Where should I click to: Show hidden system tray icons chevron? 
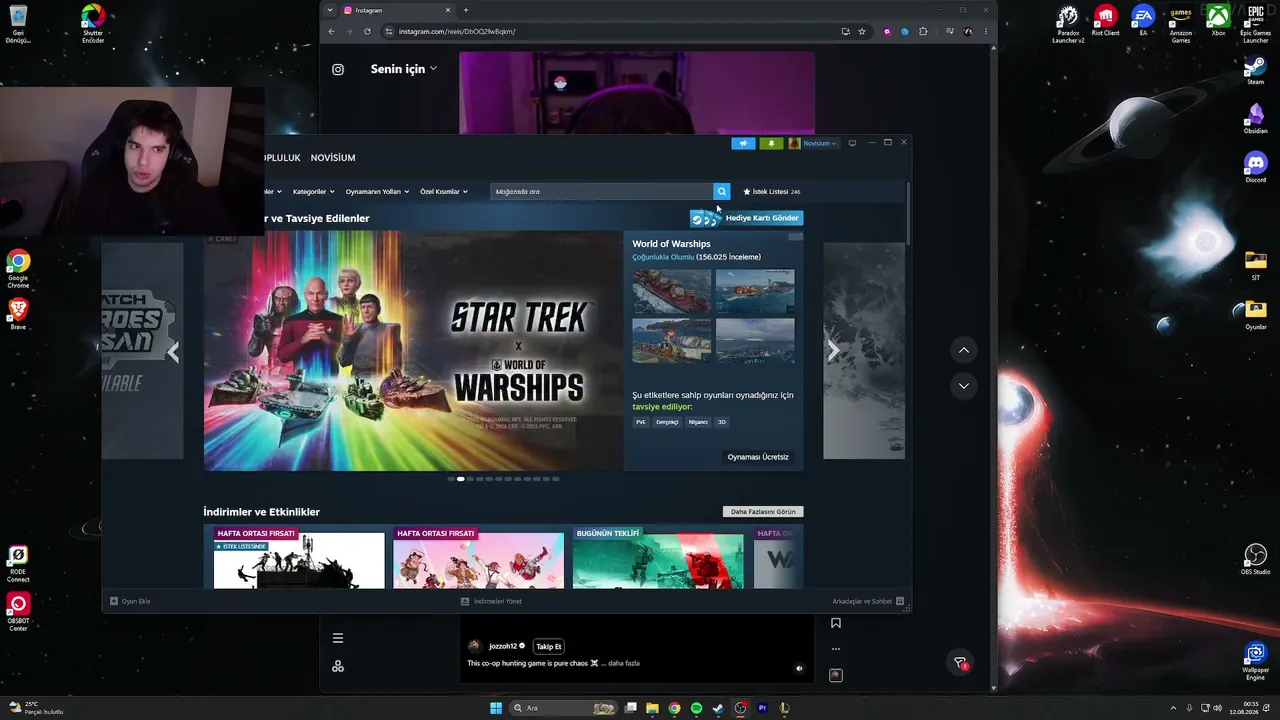pos(1174,708)
